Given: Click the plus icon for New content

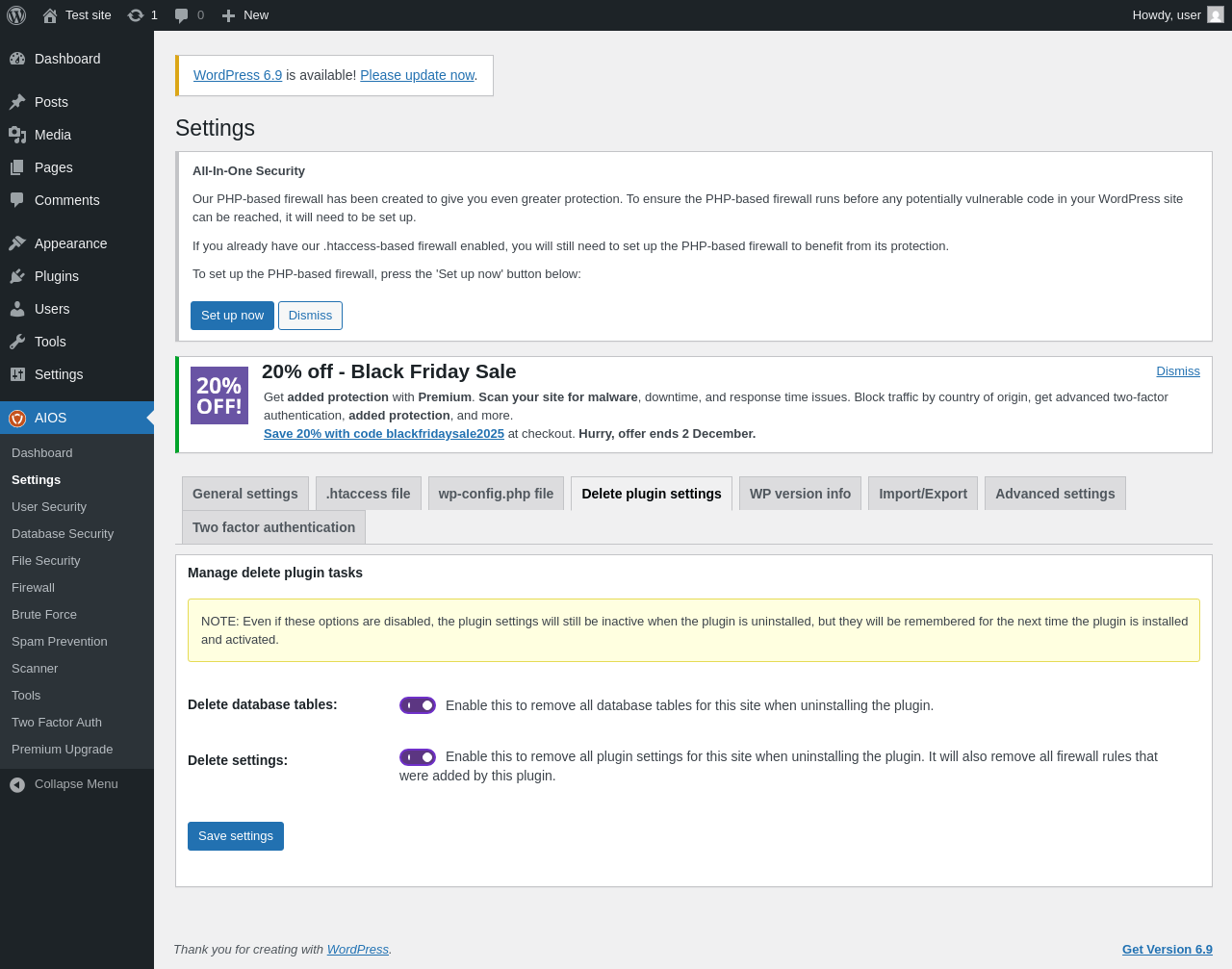Looking at the screenshot, I should click(228, 15).
